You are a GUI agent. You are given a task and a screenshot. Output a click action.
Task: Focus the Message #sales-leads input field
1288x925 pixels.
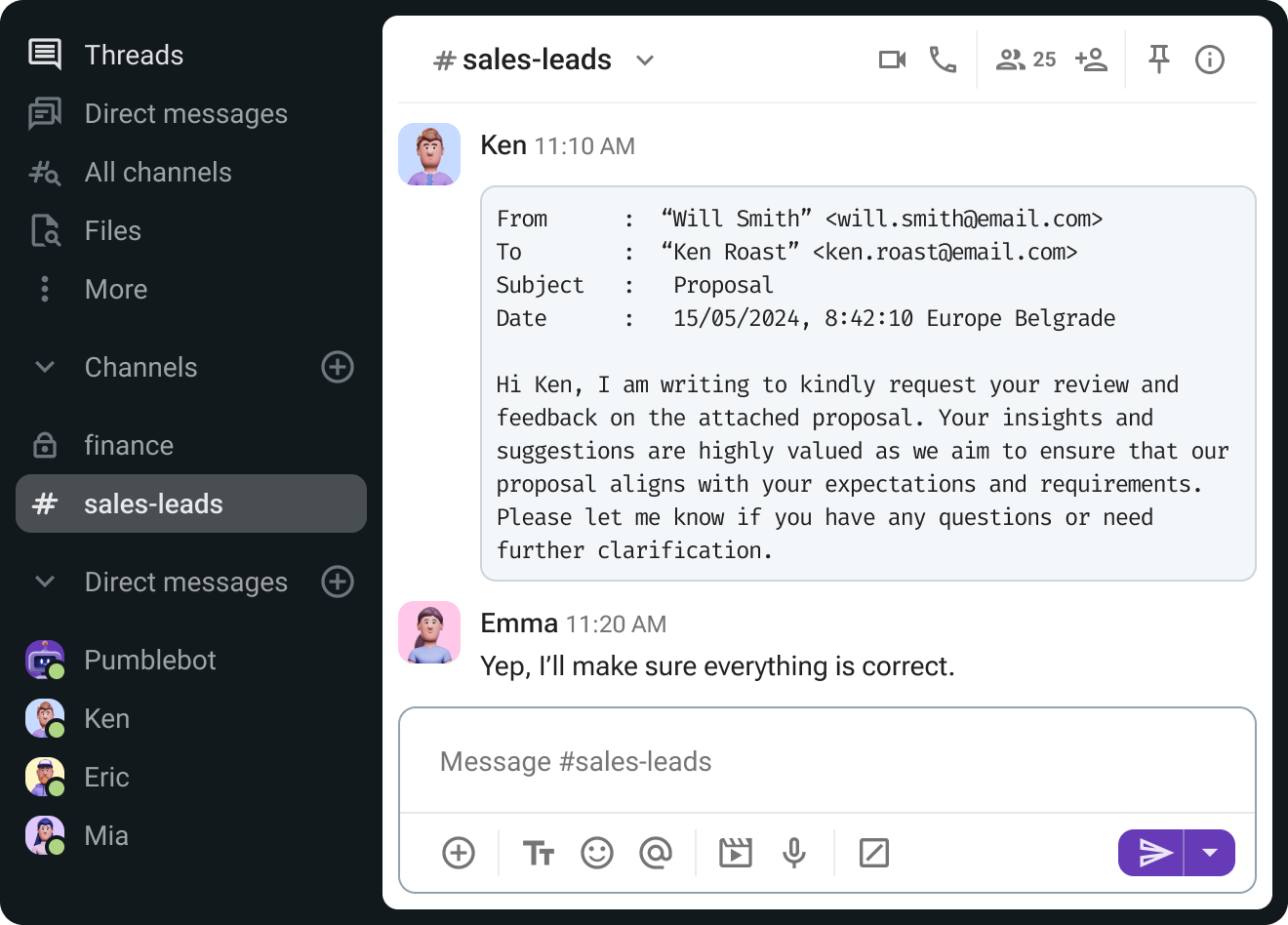[x=827, y=761]
